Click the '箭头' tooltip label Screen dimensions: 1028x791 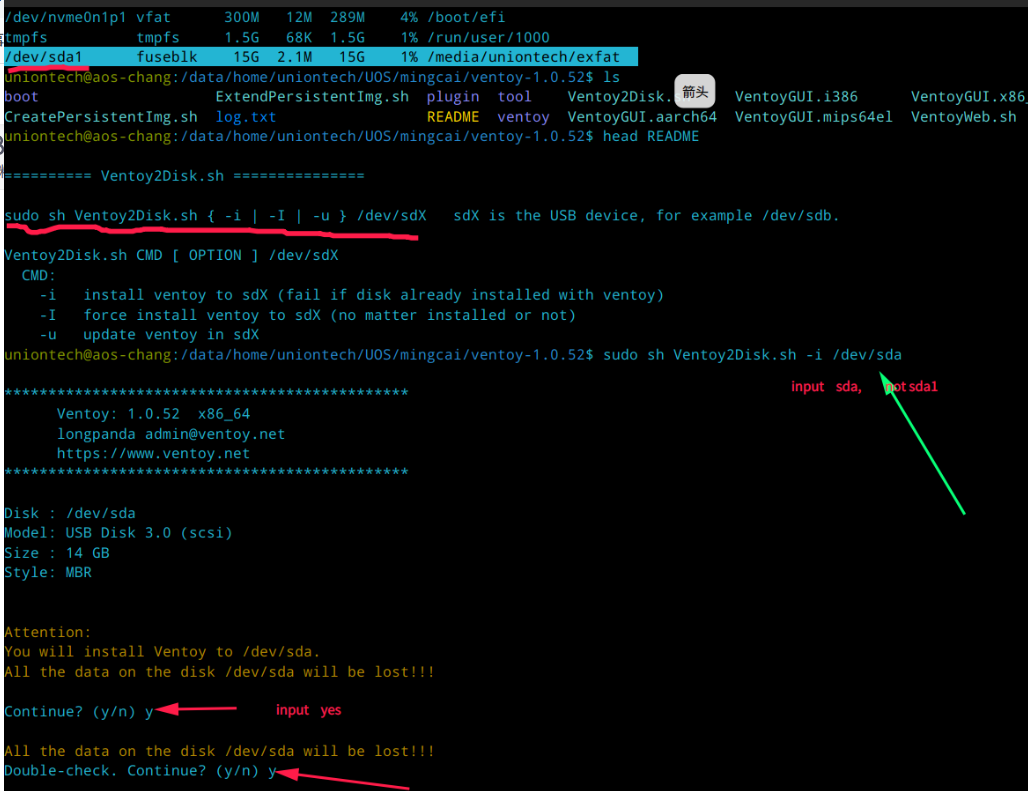click(x=695, y=92)
